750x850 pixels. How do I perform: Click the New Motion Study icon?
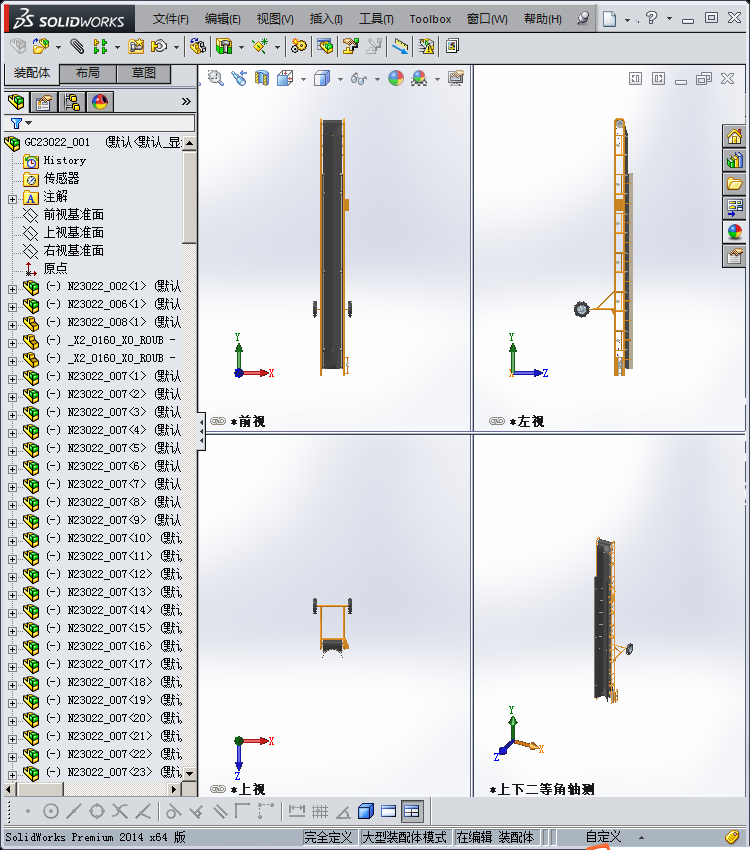[298, 46]
